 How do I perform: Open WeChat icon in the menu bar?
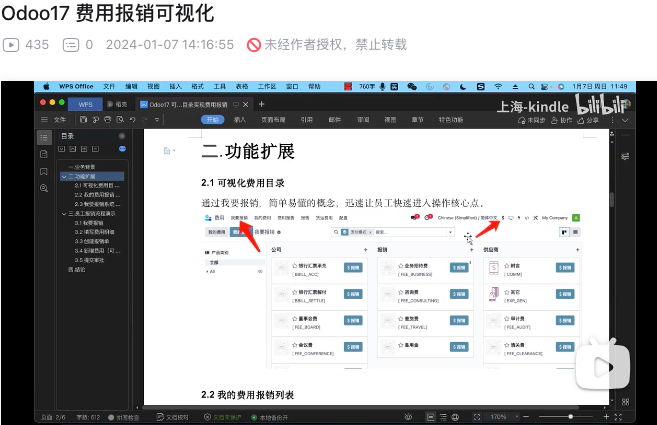click(412, 86)
